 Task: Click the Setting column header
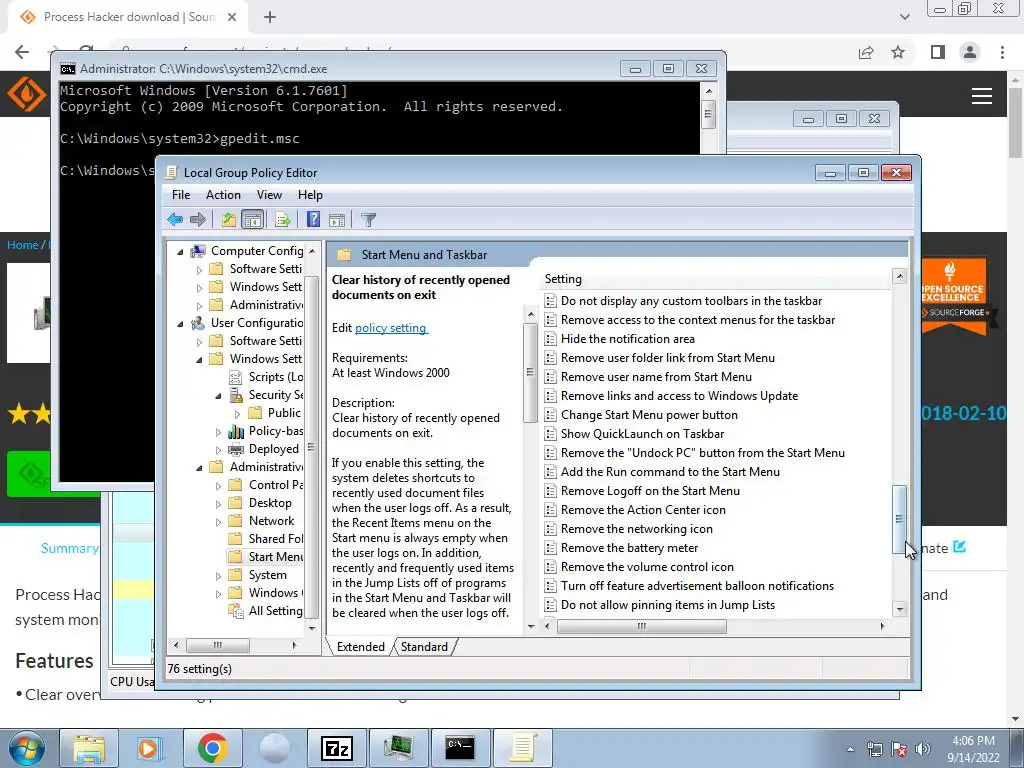click(x=716, y=279)
